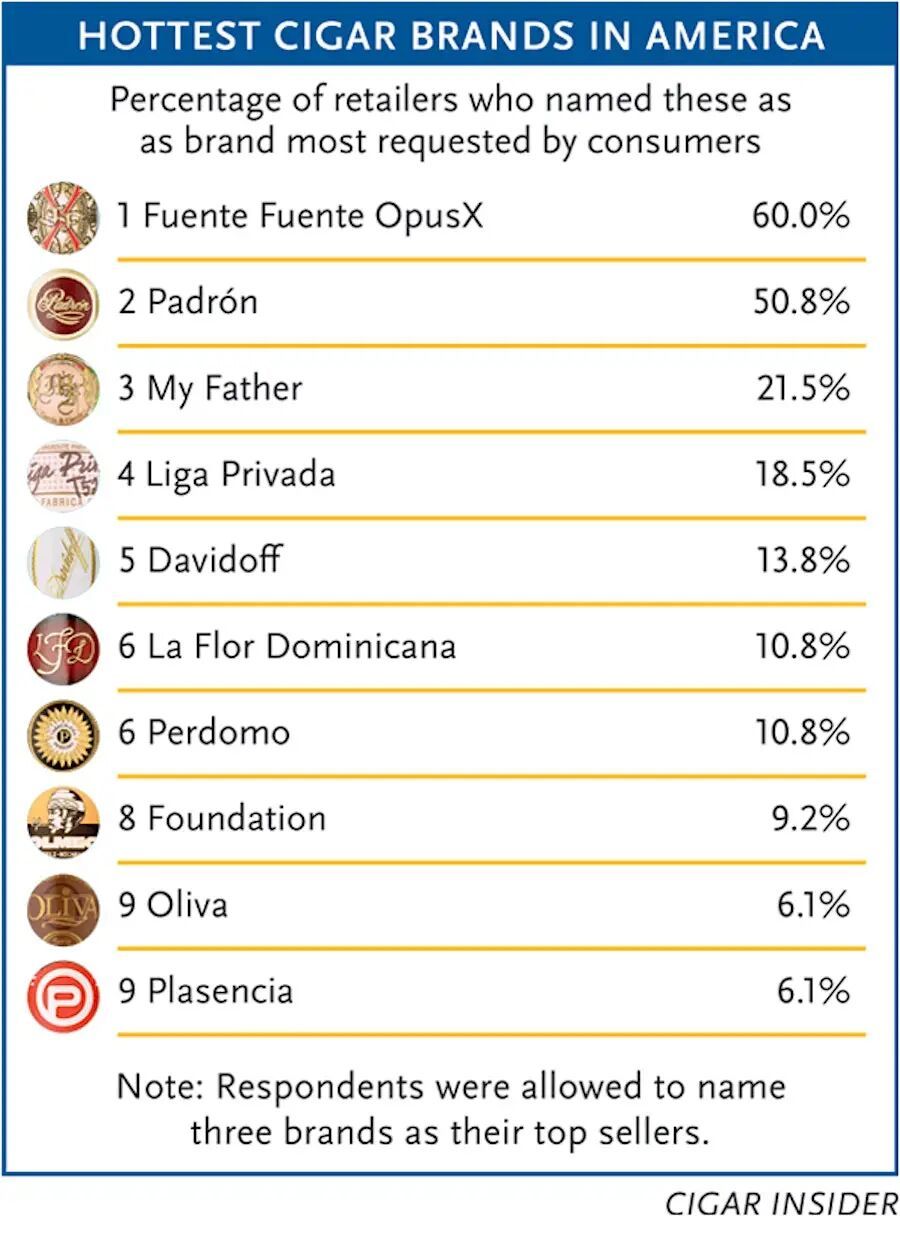Screen dimensions: 900x1233
Task: Click the white Davidoff band icon
Action: [63, 562]
